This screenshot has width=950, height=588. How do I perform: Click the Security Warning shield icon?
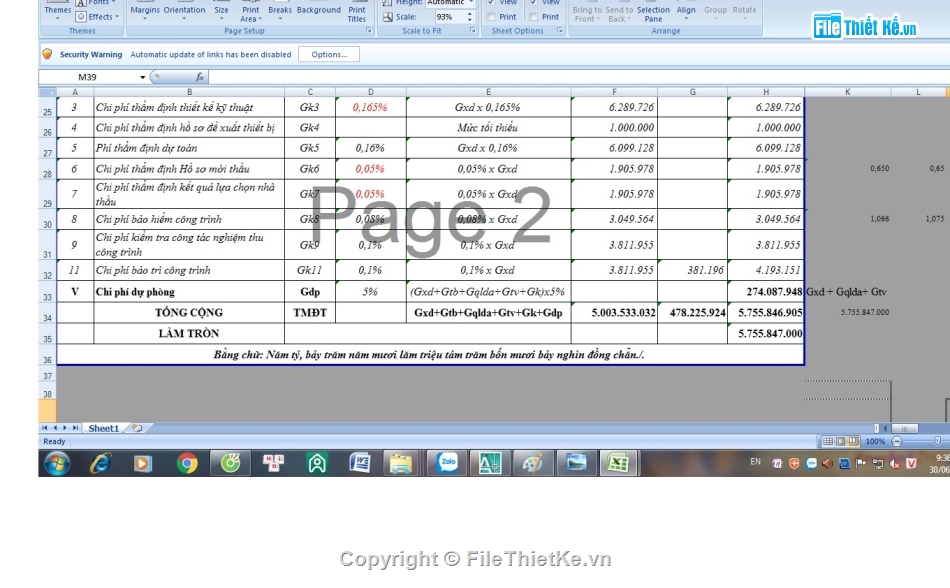pyautogui.click(x=47, y=54)
